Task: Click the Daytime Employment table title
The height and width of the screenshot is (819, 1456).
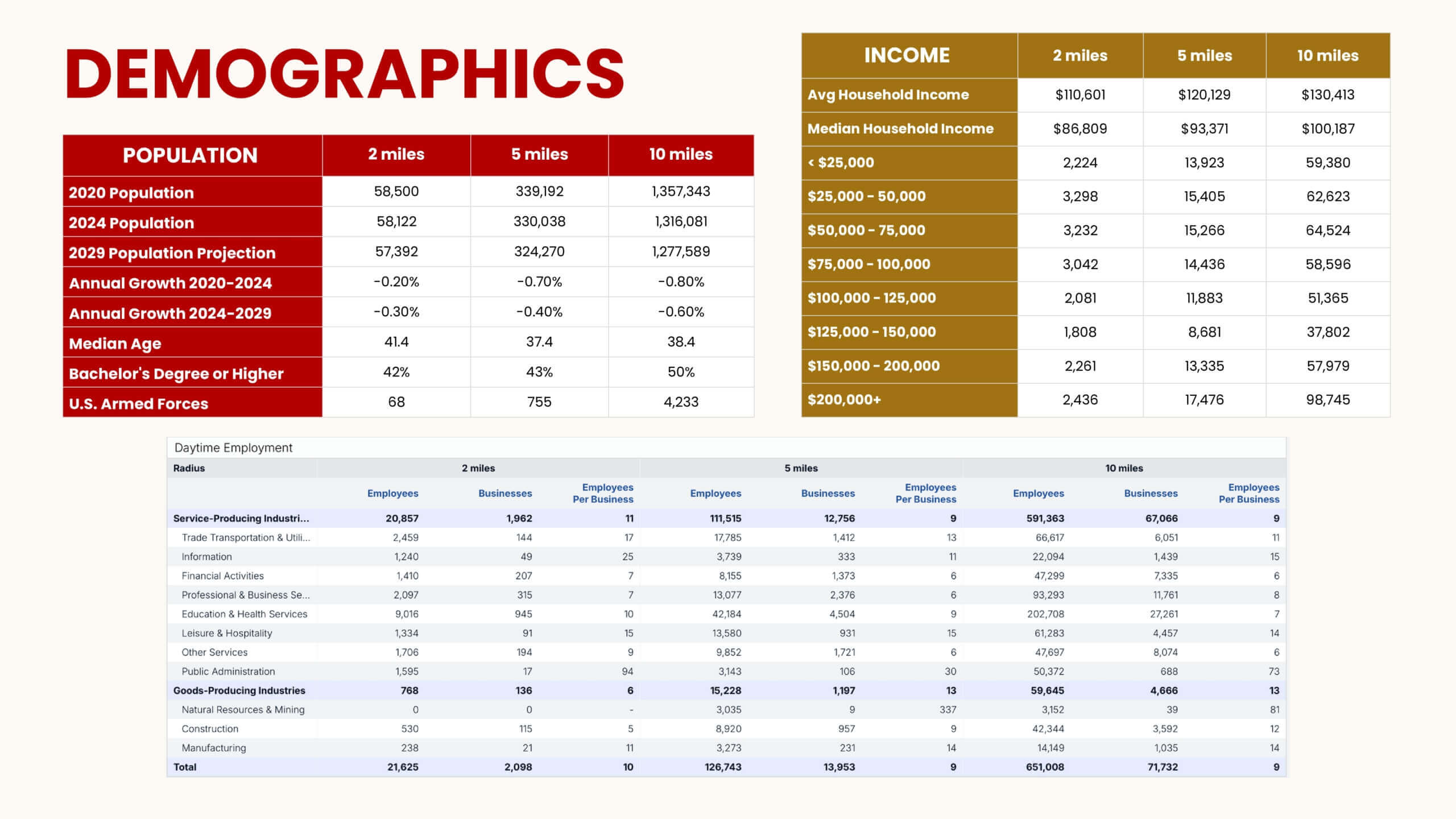Action: [x=233, y=448]
